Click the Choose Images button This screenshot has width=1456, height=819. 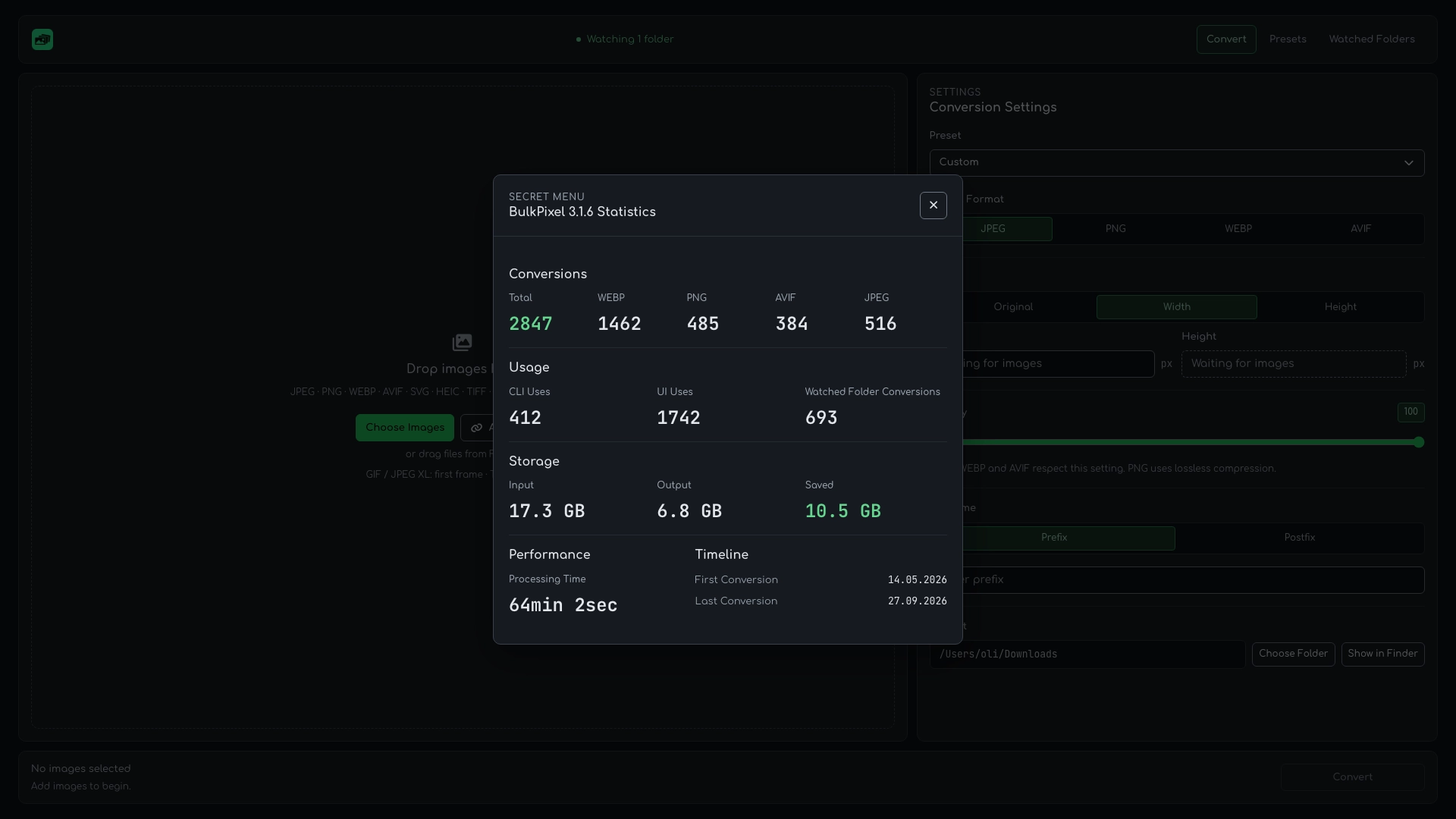click(405, 428)
